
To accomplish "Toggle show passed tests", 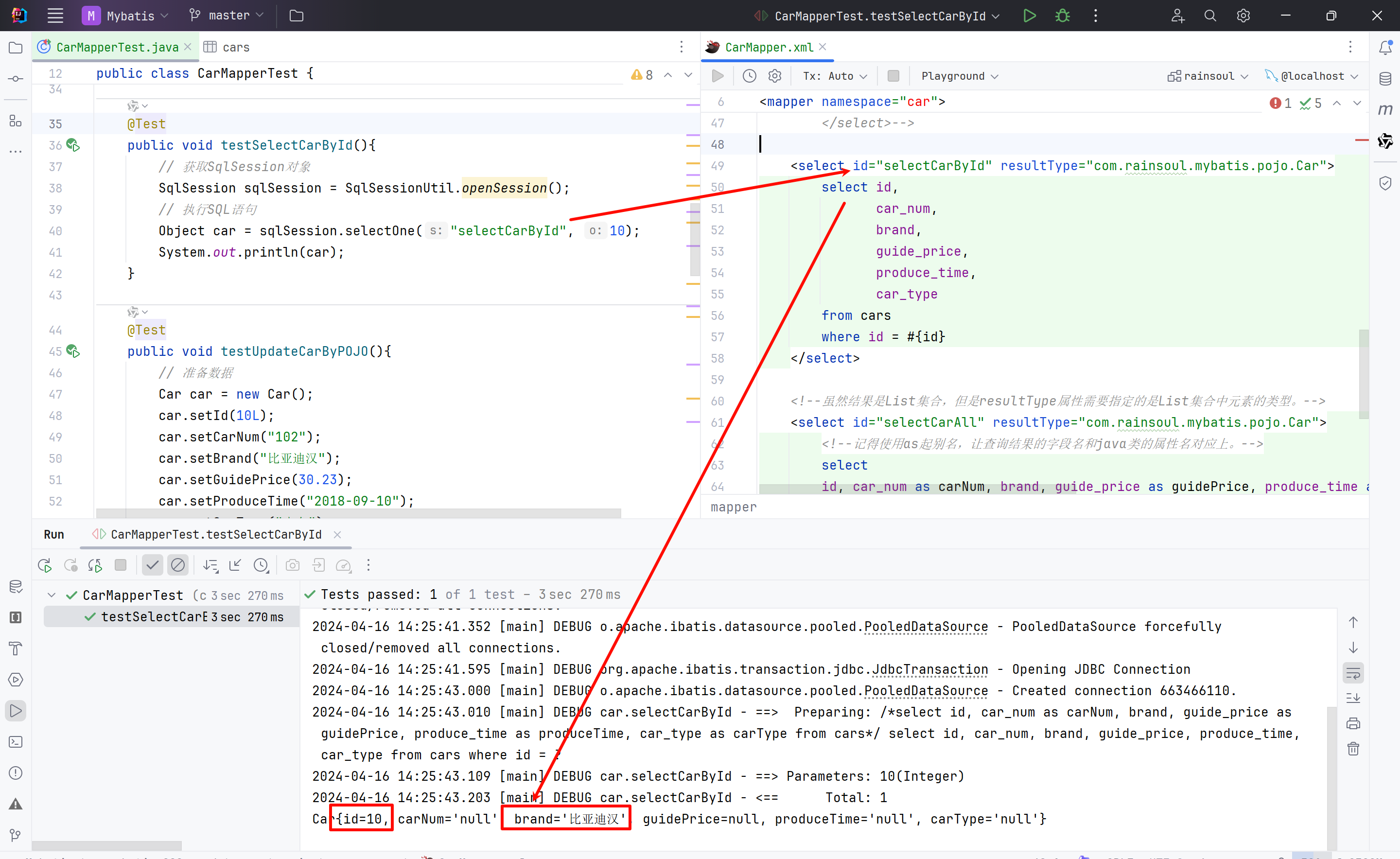I will 152,565.
